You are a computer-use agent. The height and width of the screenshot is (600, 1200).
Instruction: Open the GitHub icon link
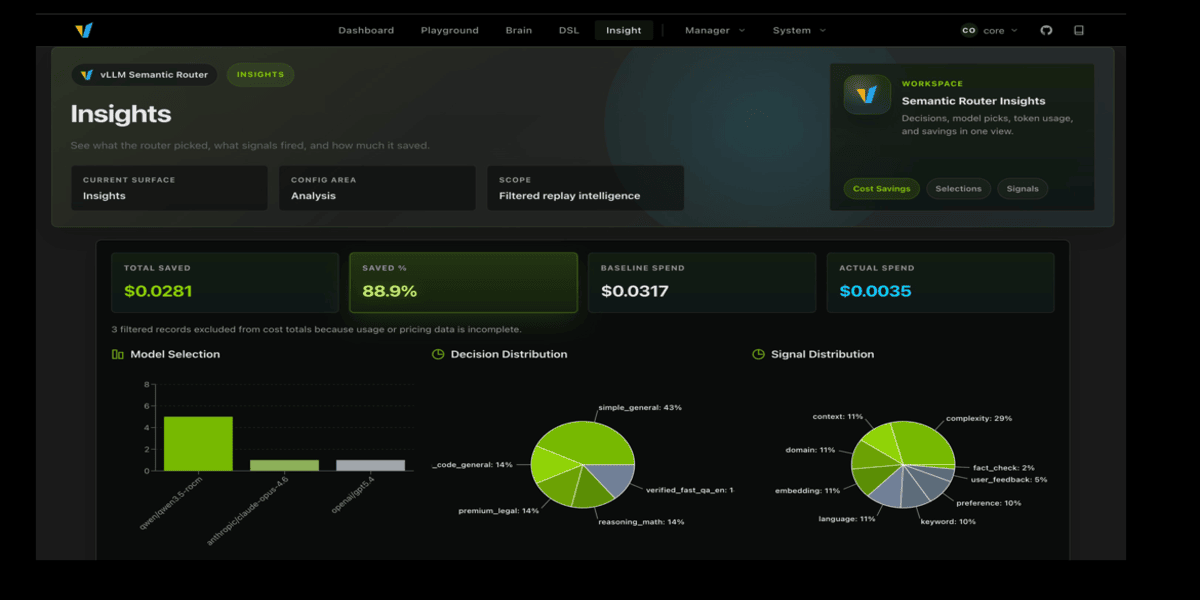pos(1047,30)
